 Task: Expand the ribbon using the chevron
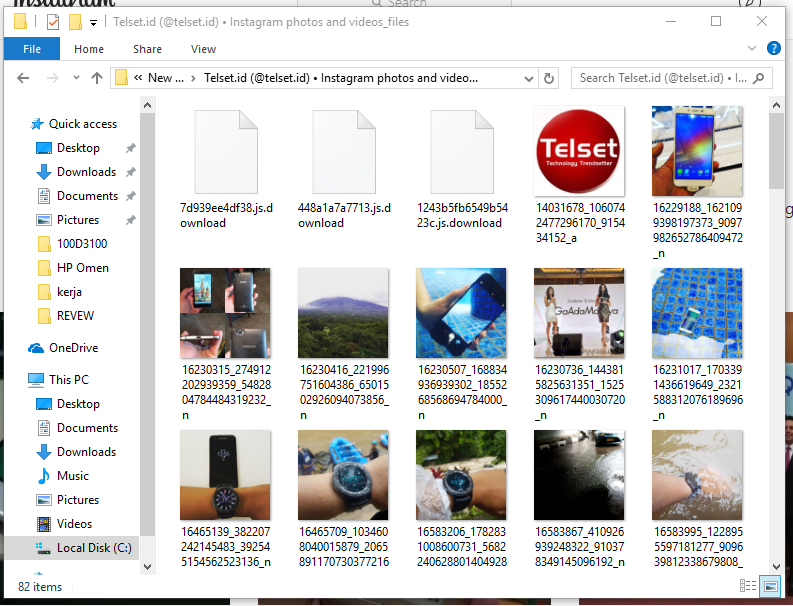753,48
